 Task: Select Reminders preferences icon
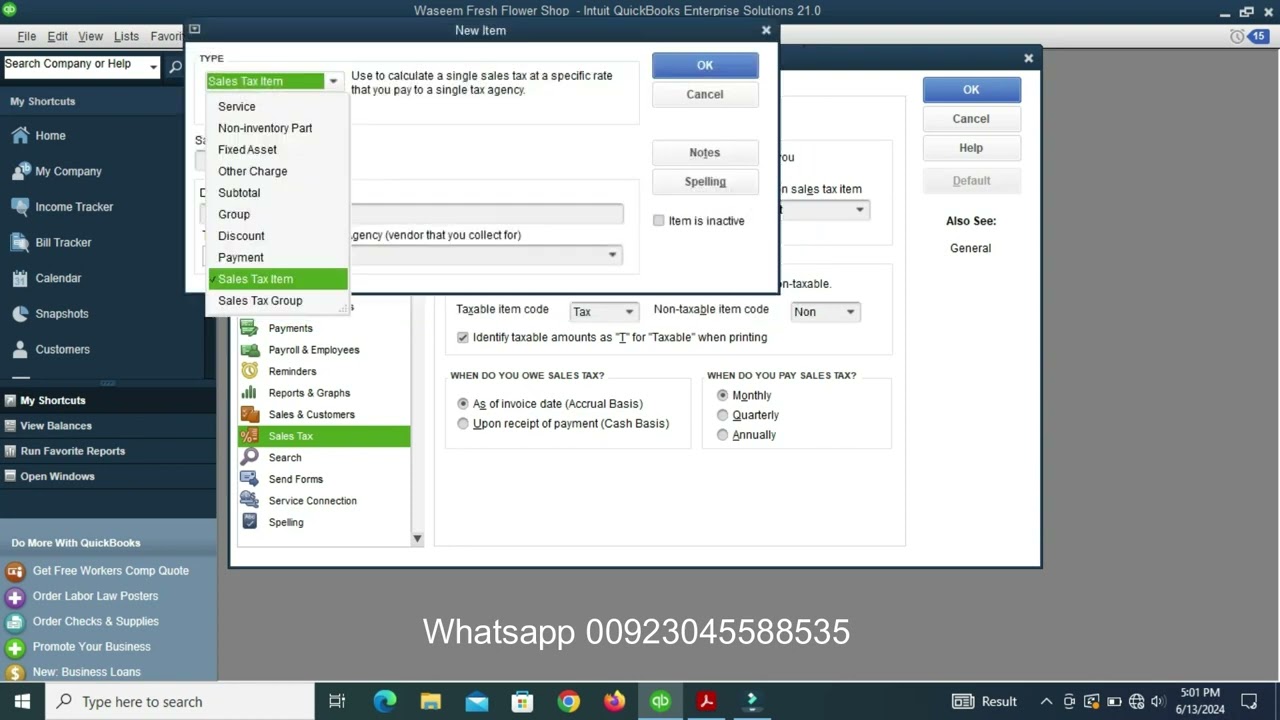(250, 371)
